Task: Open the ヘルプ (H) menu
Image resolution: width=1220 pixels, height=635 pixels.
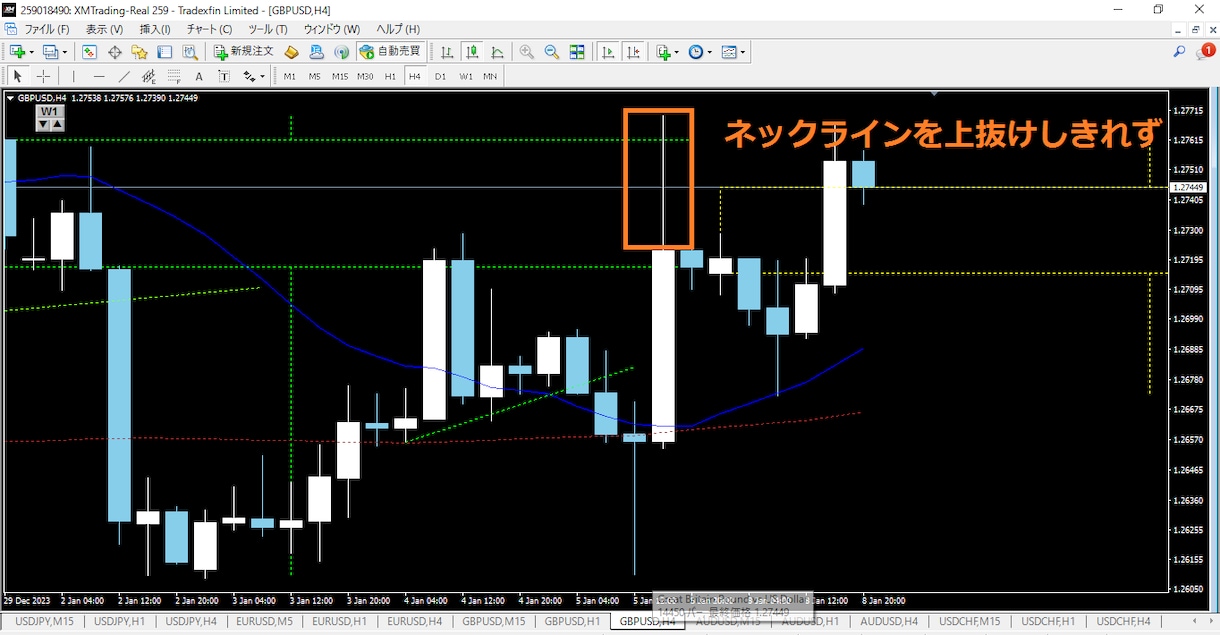Action: (x=398, y=29)
